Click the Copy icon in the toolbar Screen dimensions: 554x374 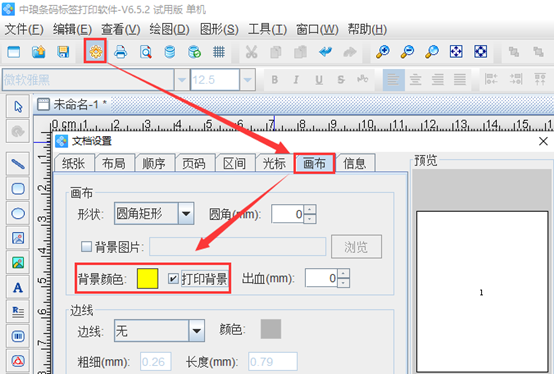click(276, 52)
